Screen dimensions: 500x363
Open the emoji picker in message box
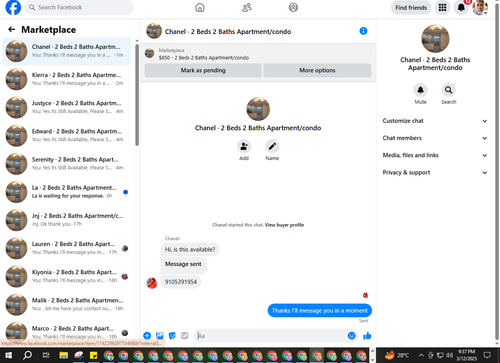352,336
